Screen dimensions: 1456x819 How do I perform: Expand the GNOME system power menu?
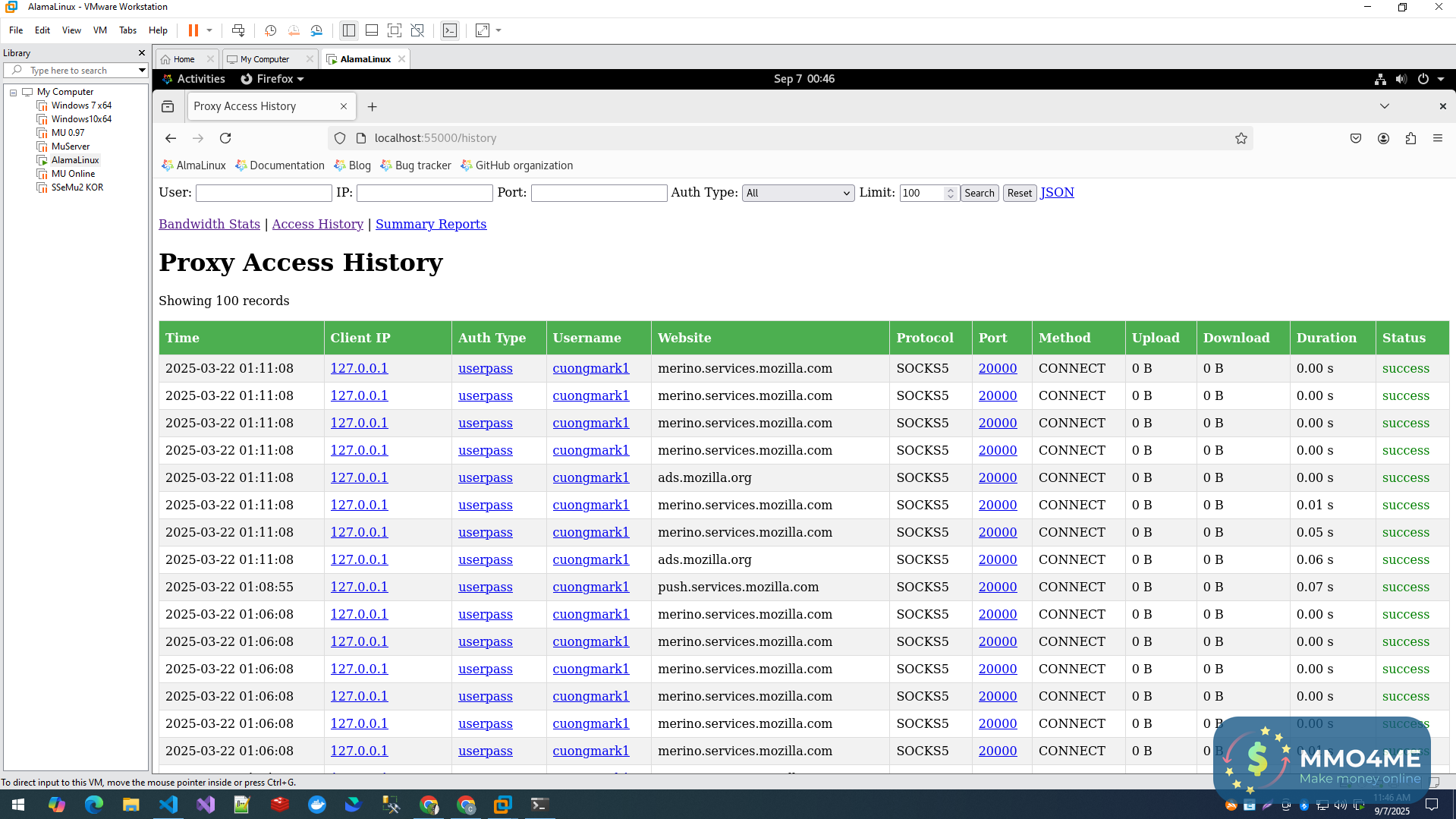point(1430,79)
